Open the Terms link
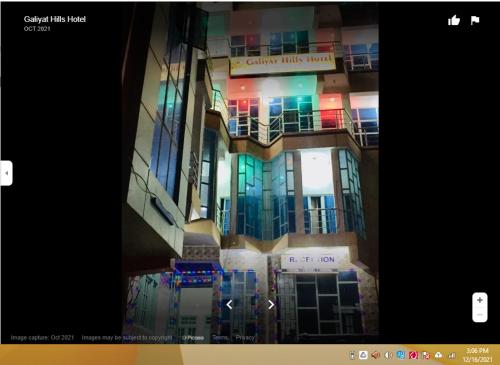This screenshot has height=365, width=500. (220, 338)
